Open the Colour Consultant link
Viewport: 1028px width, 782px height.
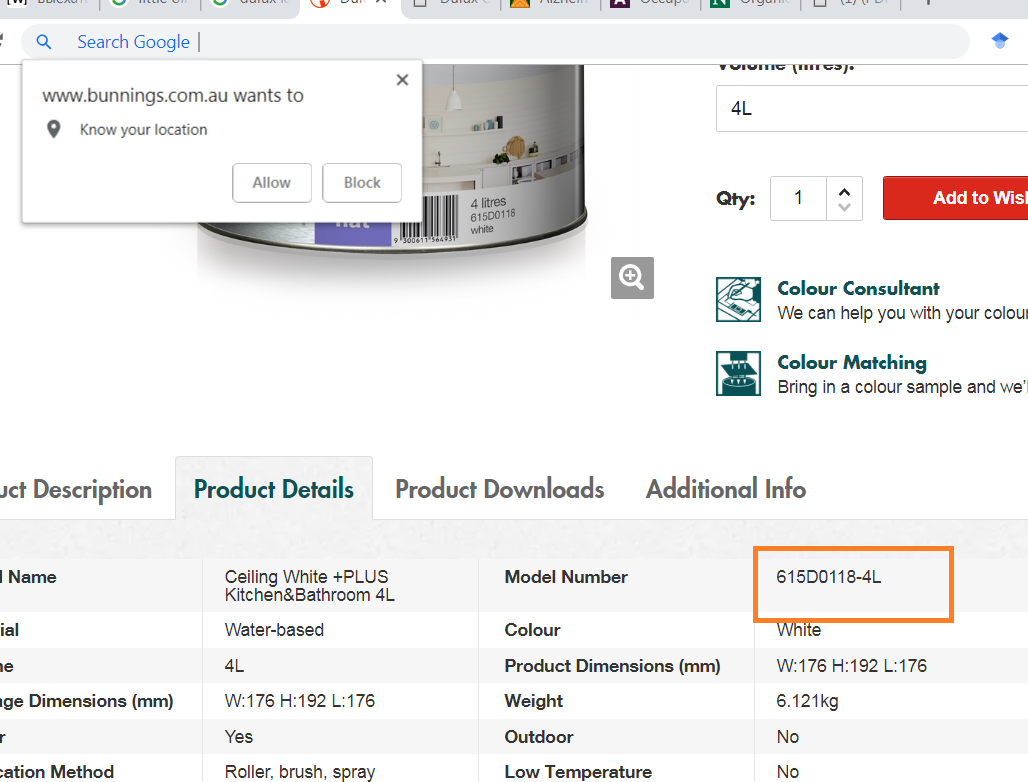click(x=858, y=288)
